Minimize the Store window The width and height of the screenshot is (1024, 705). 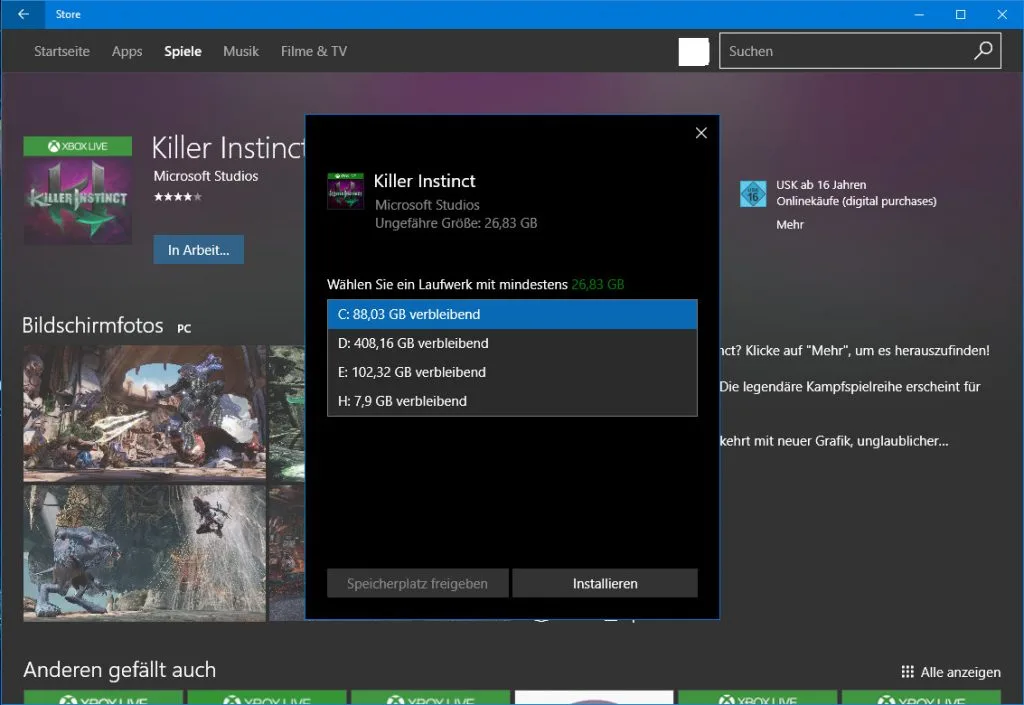[919, 14]
